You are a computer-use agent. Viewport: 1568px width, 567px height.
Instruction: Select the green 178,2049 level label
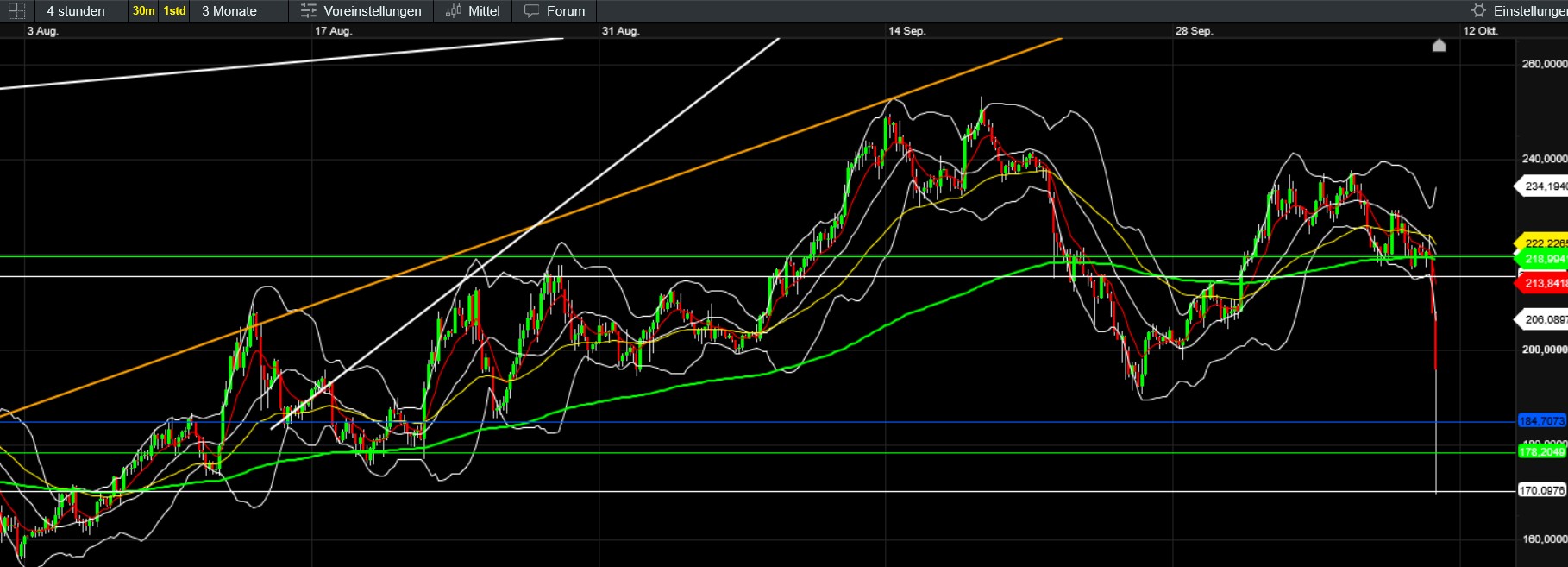coord(1542,452)
